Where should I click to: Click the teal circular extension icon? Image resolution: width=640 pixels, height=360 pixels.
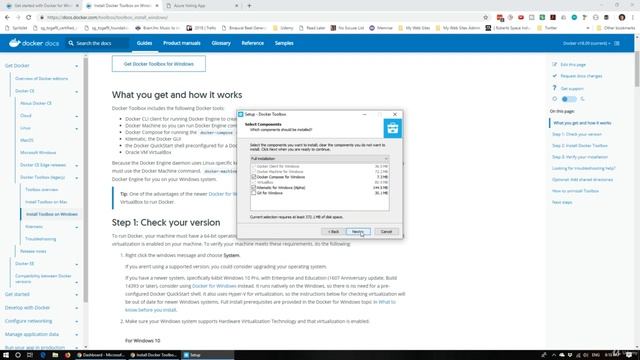pyautogui.click(x=574, y=18)
